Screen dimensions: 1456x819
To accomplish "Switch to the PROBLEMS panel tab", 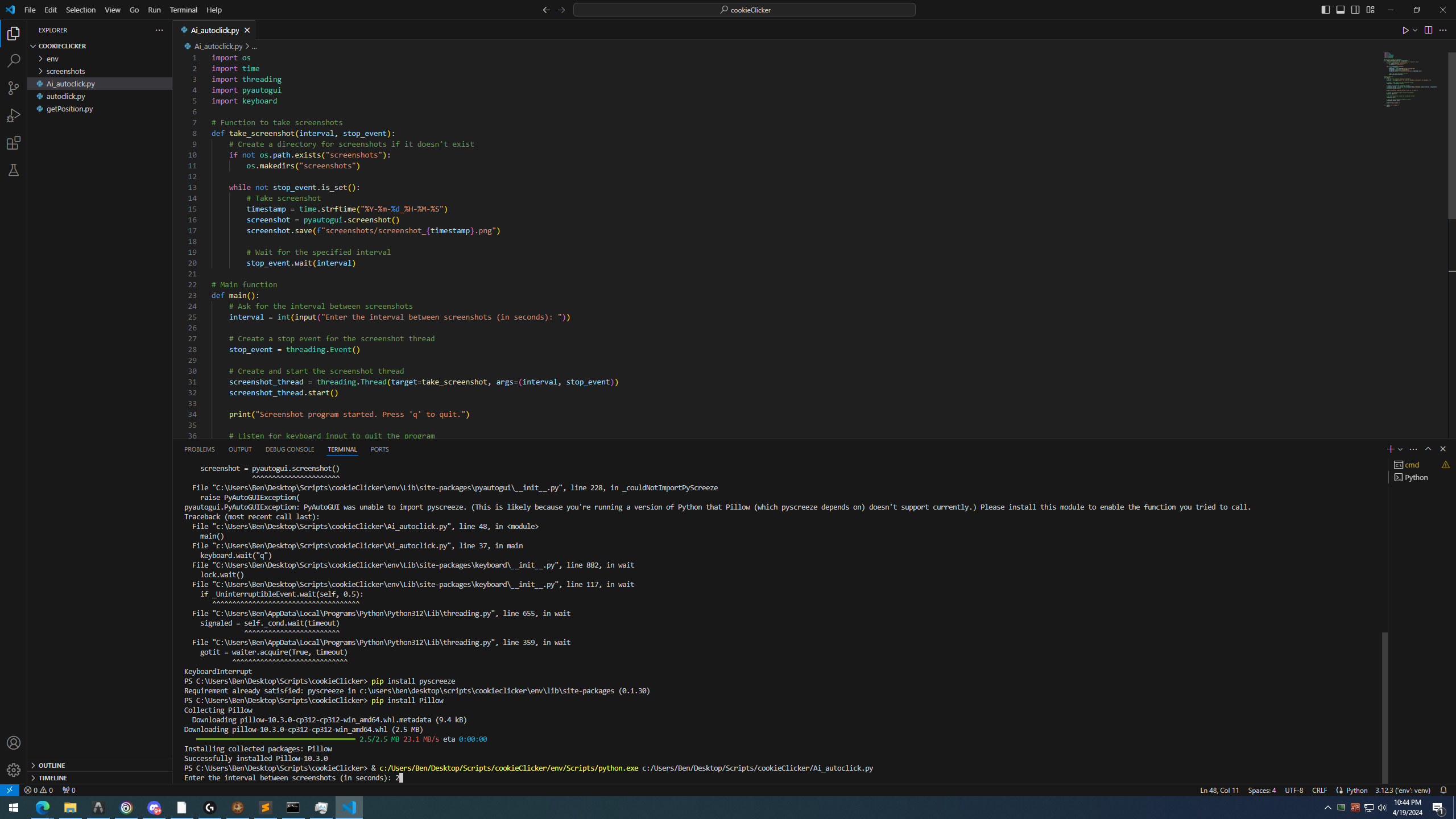I will point(199,449).
